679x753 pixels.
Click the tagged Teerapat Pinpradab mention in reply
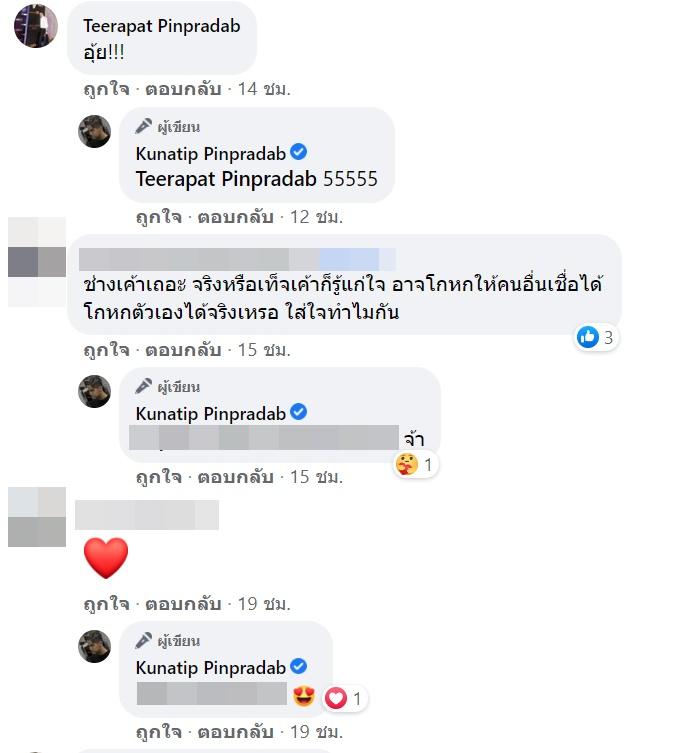[226, 179]
